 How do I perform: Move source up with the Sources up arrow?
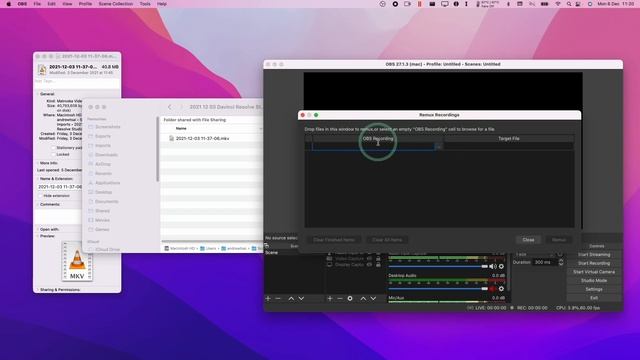point(363,299)
